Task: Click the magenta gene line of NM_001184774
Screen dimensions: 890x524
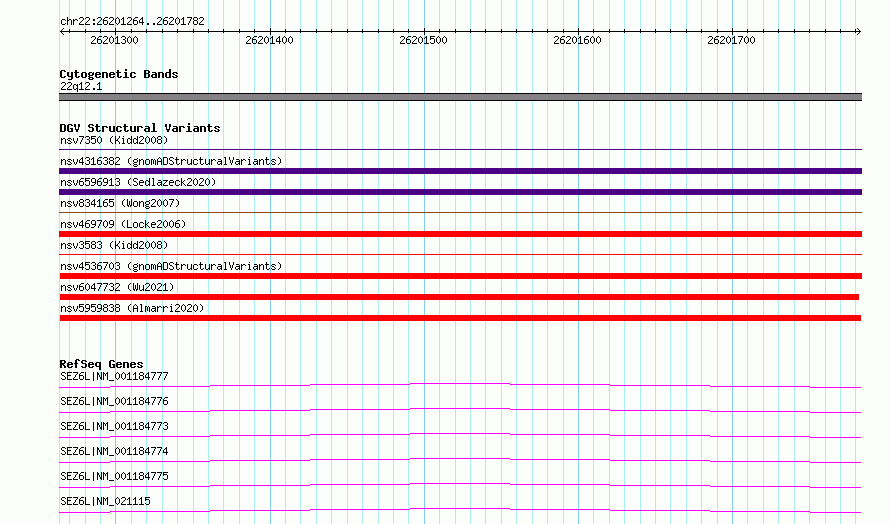Action: click(460, 461)
